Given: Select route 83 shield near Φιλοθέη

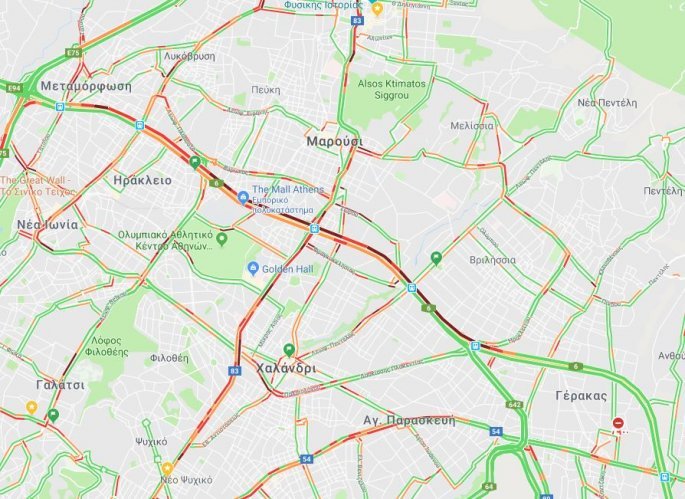Looking at the screenshot, I should point(235,371).
